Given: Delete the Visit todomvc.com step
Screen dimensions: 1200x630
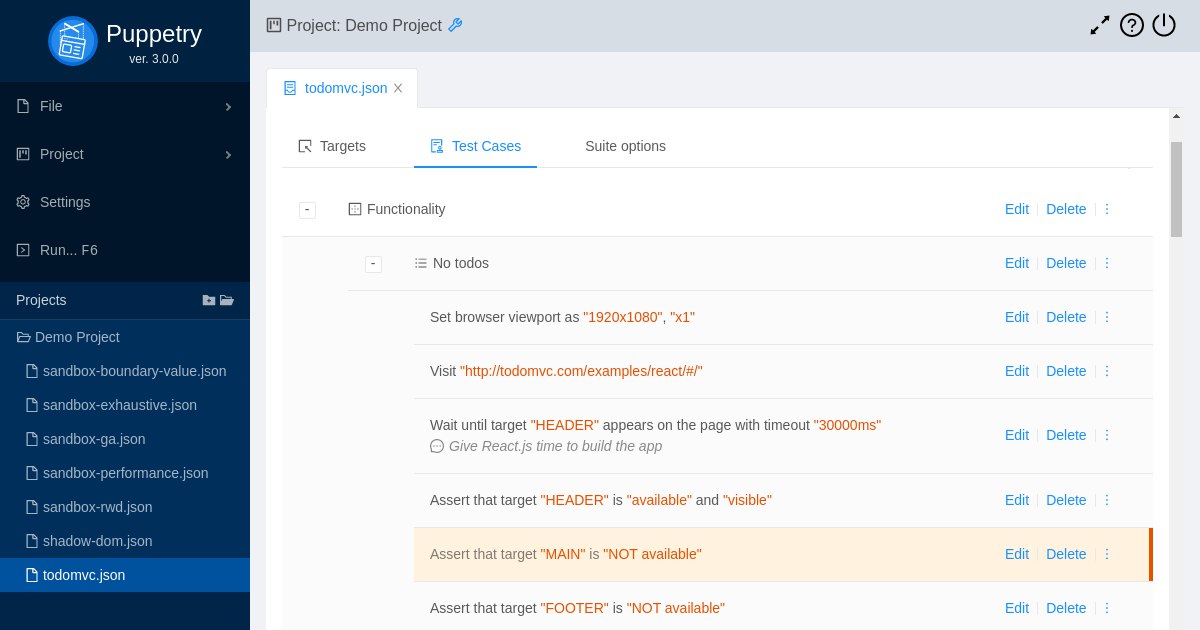Looking at the screenshot, I should [1066, 371].
